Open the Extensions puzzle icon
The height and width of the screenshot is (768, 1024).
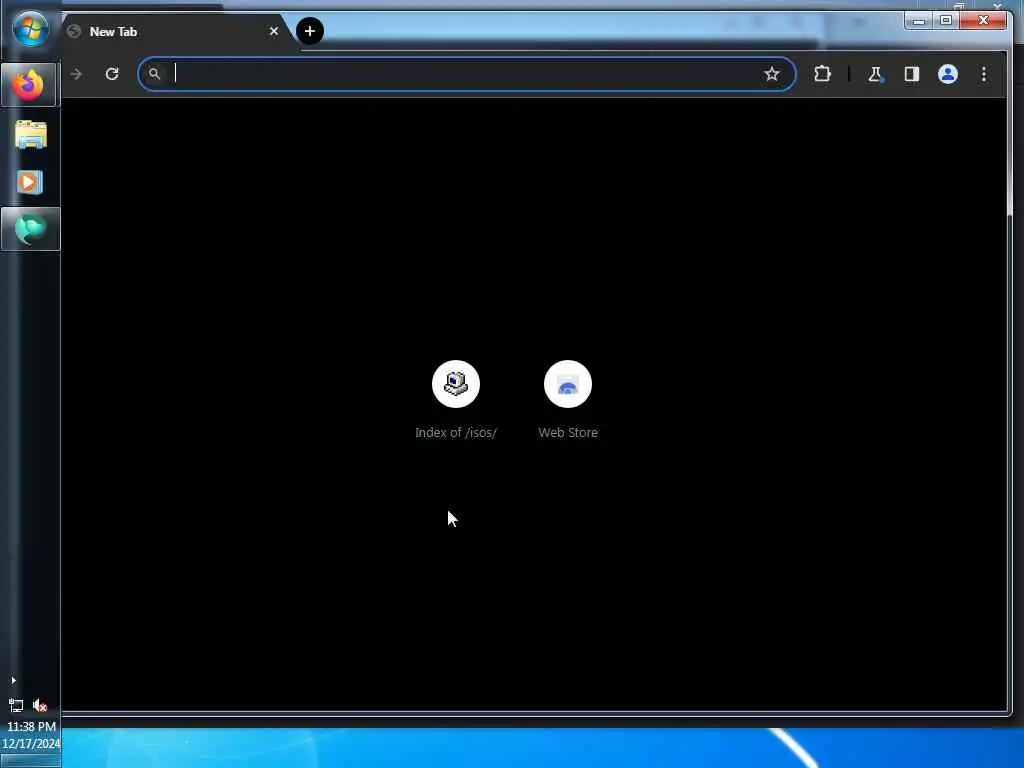click(822, 74)
